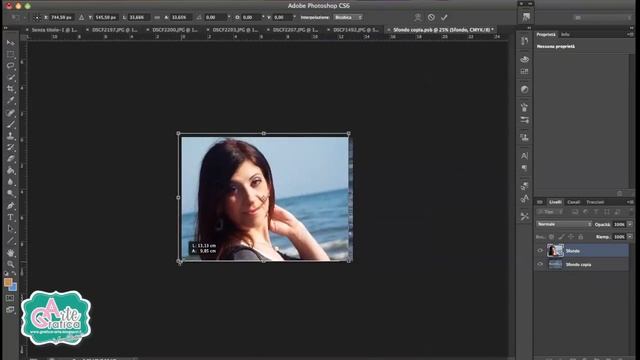Toggle maintain aspect ratio link
640x360 pixels.
[157, 18]
